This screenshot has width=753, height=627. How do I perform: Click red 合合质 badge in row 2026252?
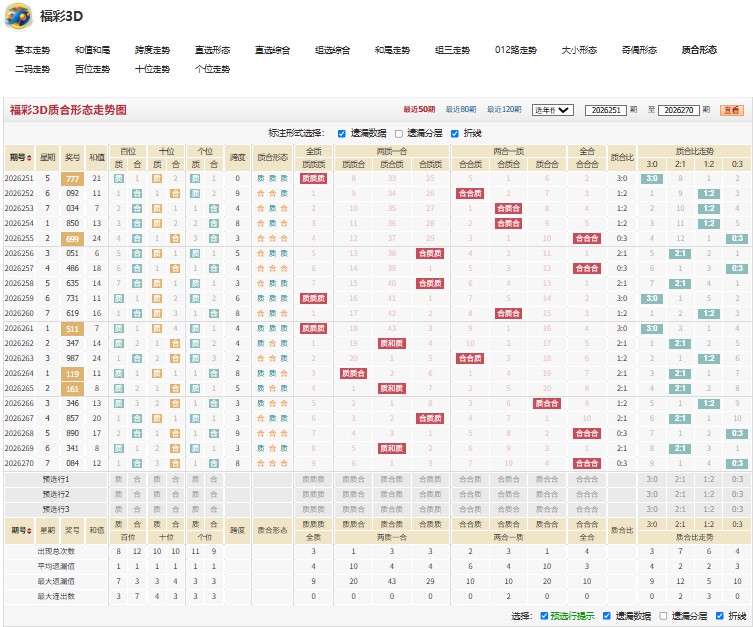pos(470,193)
